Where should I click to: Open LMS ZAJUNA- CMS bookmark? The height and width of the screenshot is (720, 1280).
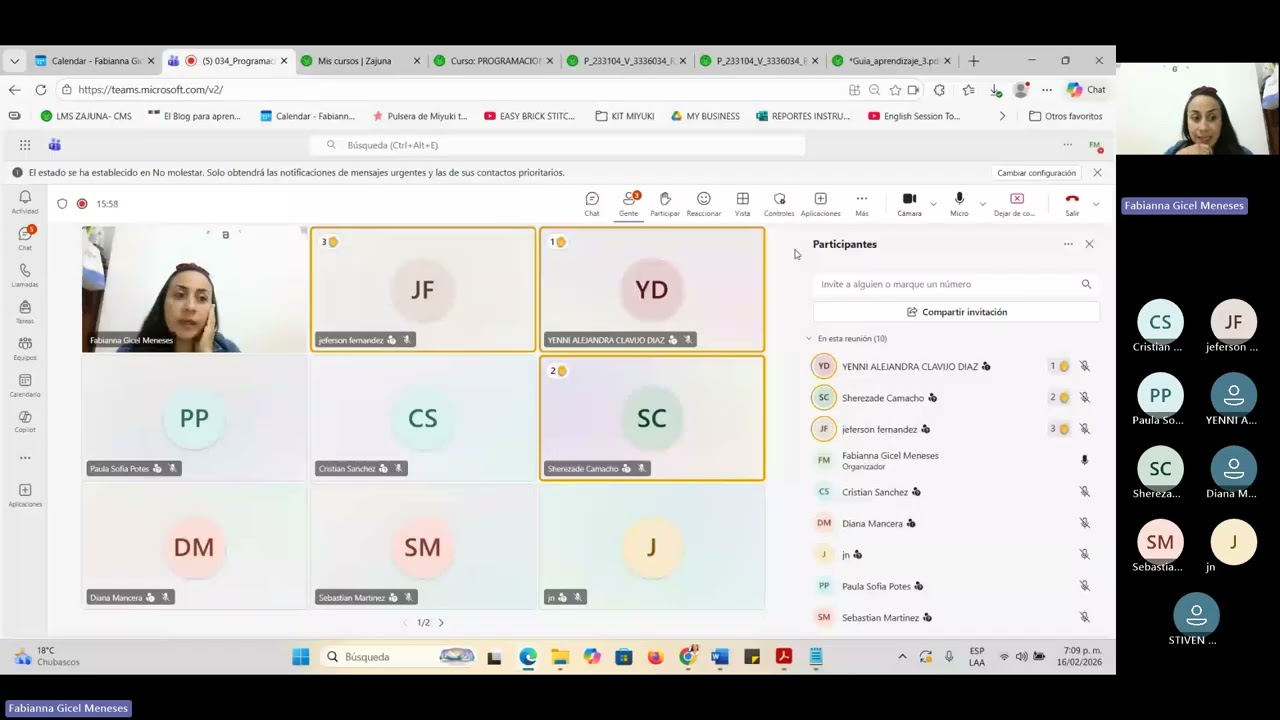coord(86,116)
